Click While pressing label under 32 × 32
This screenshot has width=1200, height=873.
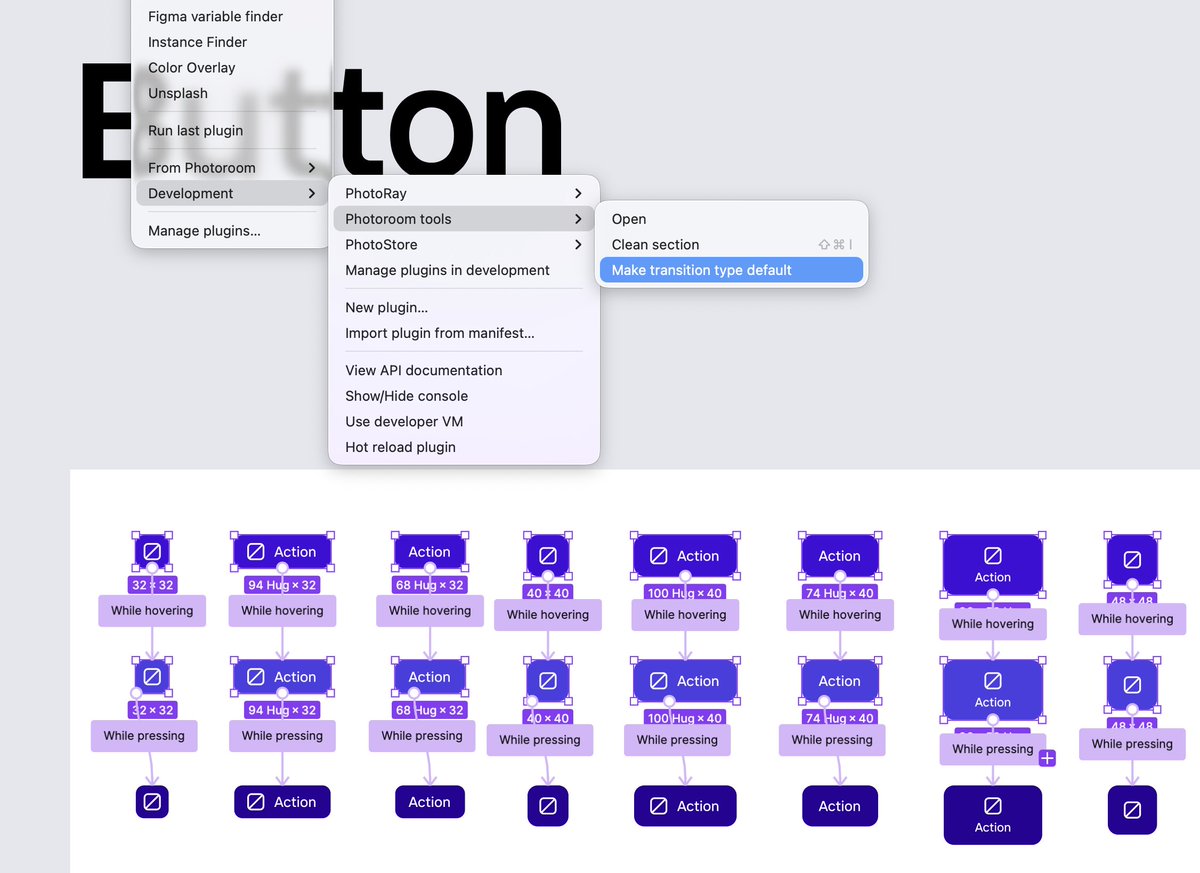click(144, 736)
